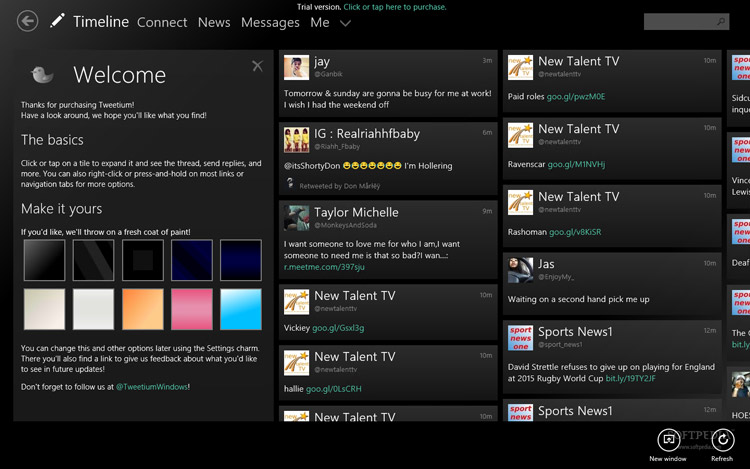
Task: Click New Talent TV logo on Ravenscar tweet
Action: click(520, 135)
